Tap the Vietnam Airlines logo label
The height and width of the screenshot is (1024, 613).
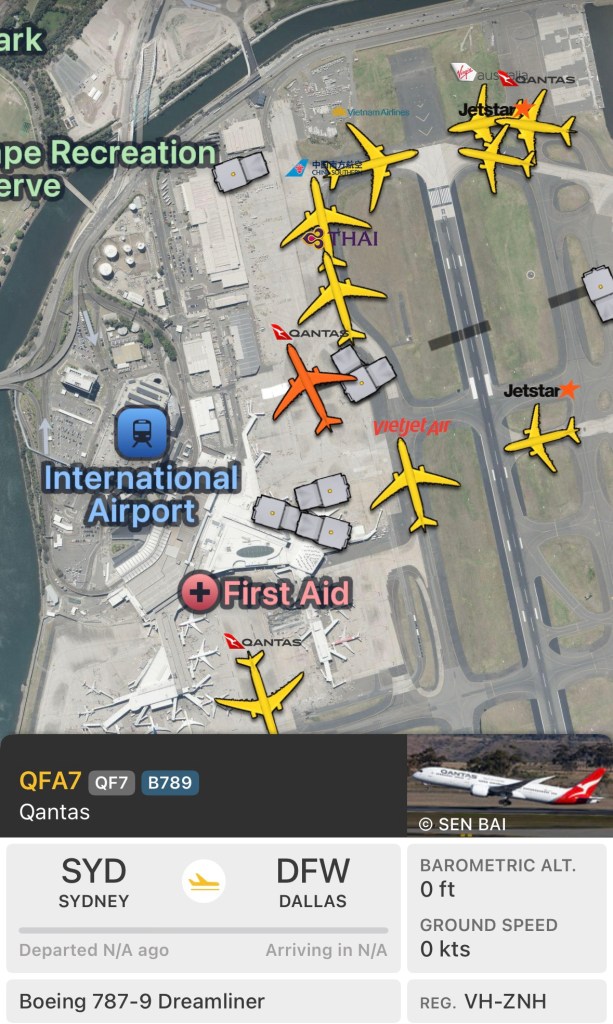pos(370,112)
